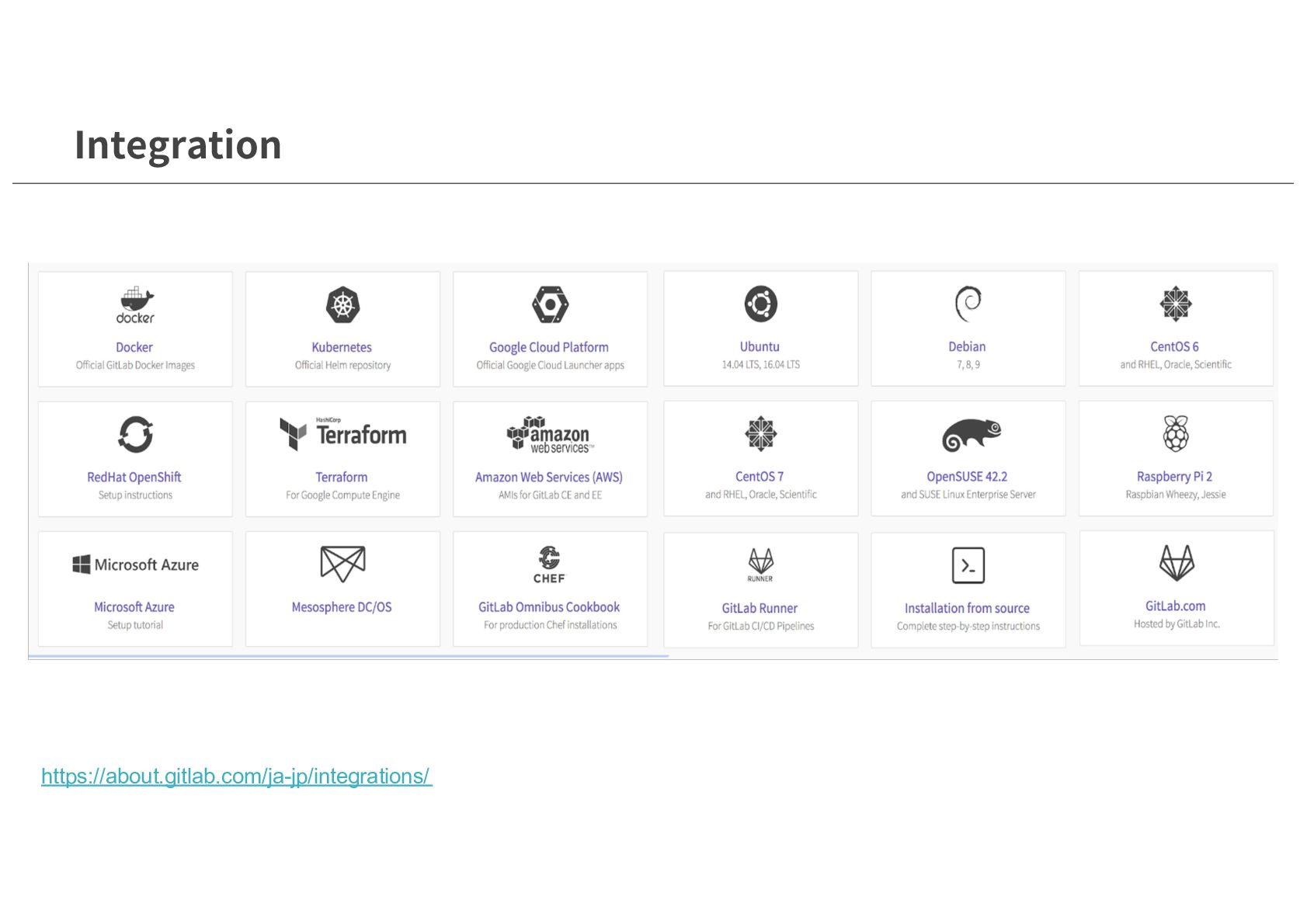This screenshot has width=1307, height=924.
Task: Click the RedHat OpenShift circular arrows icon
Action: (135, 434)
